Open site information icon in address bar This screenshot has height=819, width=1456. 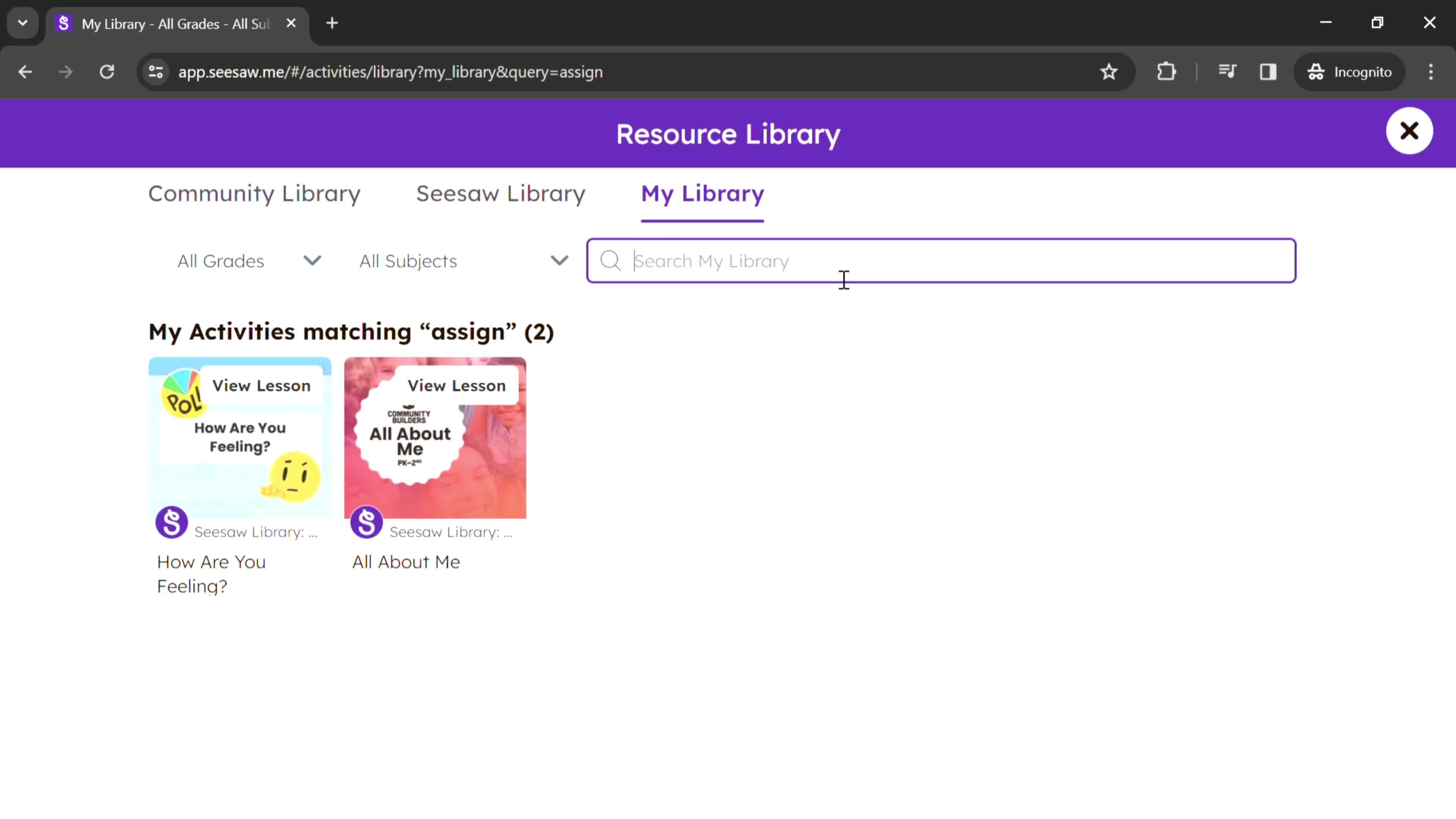click(x=156, y=72)
